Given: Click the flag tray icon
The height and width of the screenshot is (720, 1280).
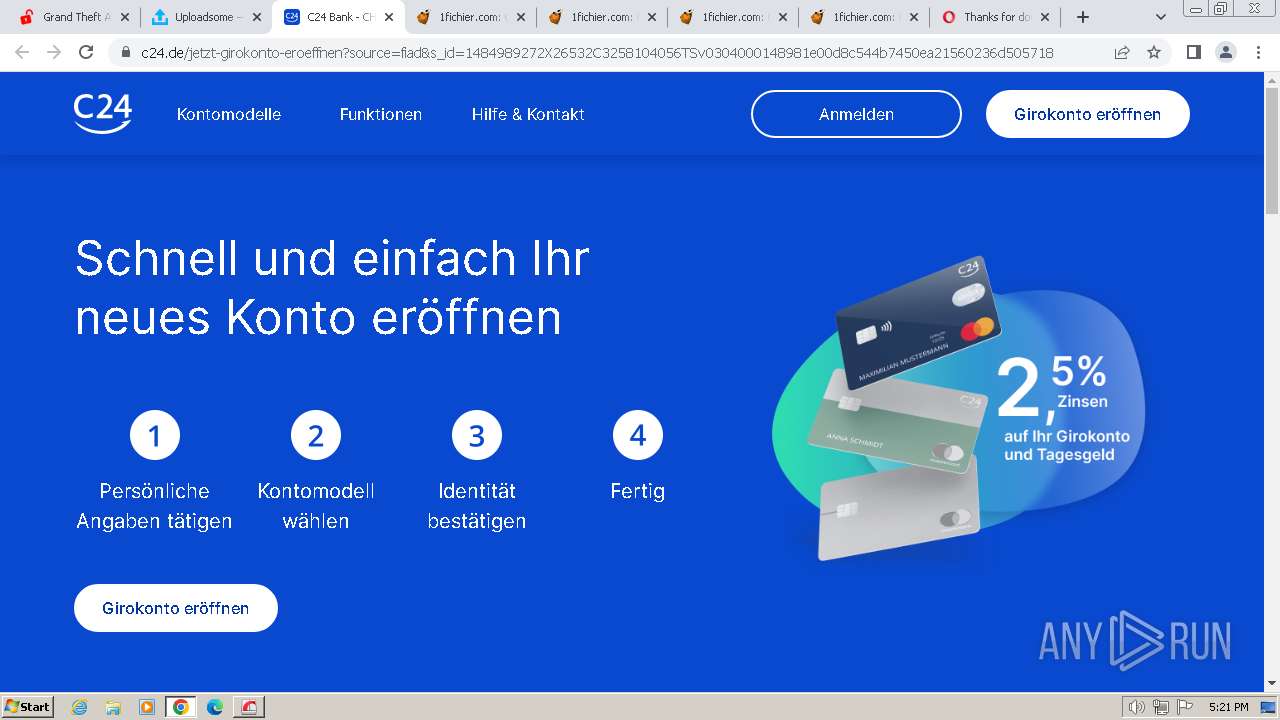Looking at the screenshot, I should coord(1184,707).
